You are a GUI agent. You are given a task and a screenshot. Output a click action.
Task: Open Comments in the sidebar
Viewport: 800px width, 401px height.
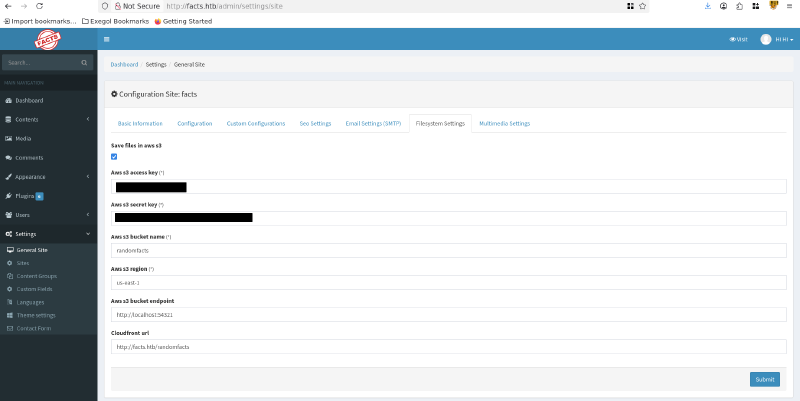pos(29,157)
